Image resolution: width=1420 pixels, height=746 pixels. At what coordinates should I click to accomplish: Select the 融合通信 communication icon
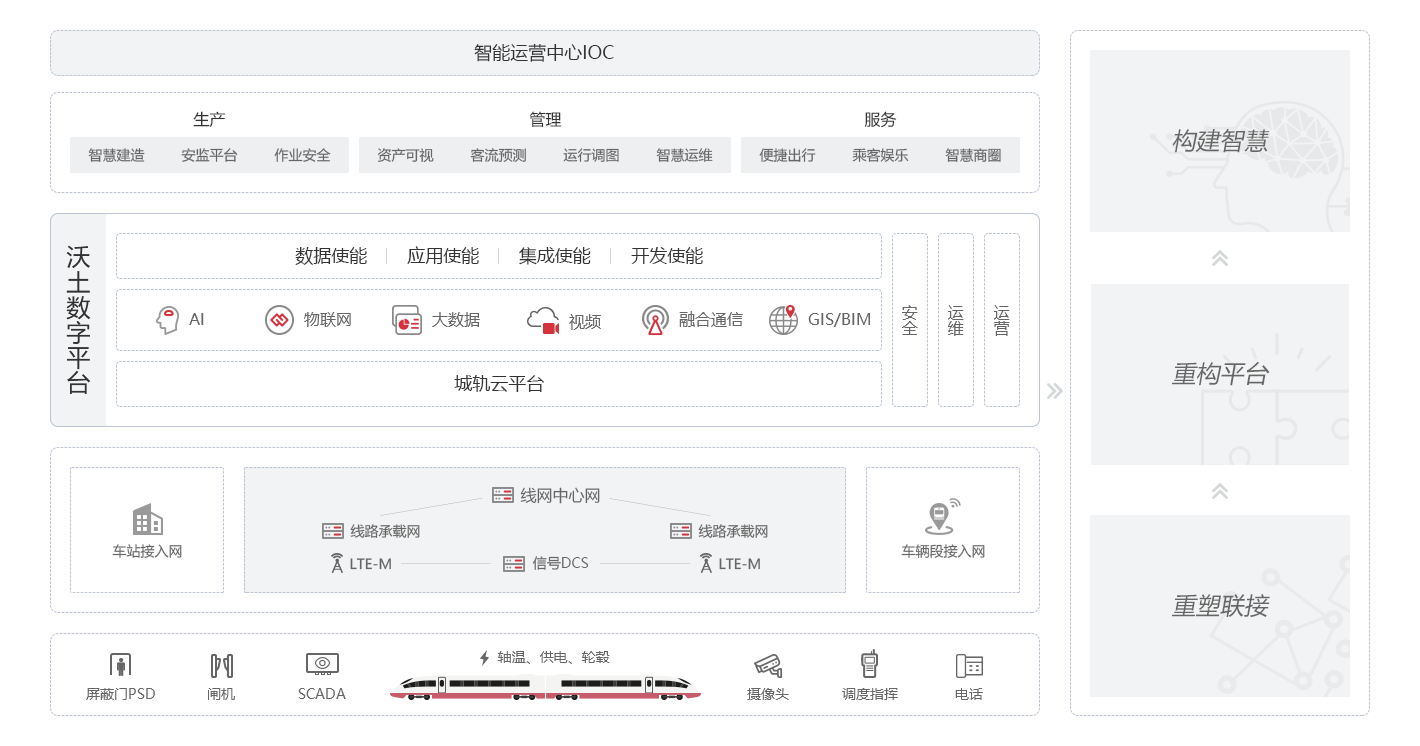[655, 320]
